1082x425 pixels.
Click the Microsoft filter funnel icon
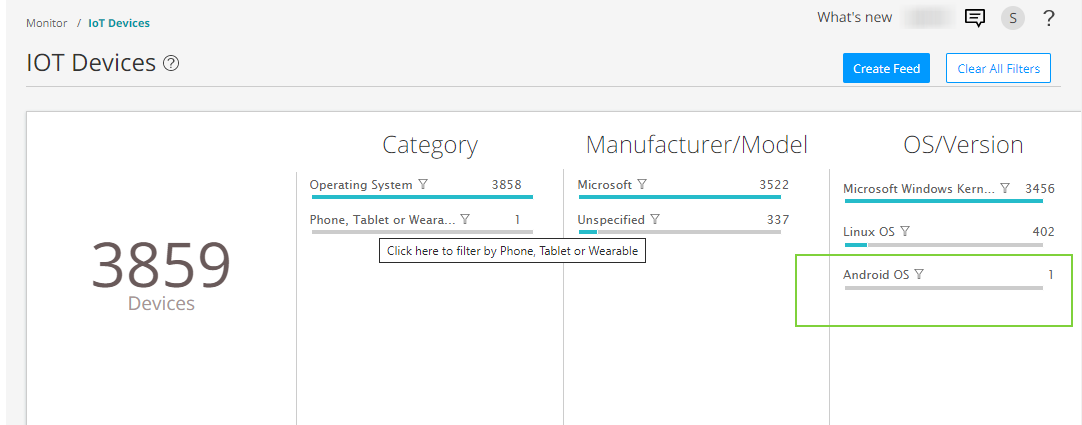642,185
